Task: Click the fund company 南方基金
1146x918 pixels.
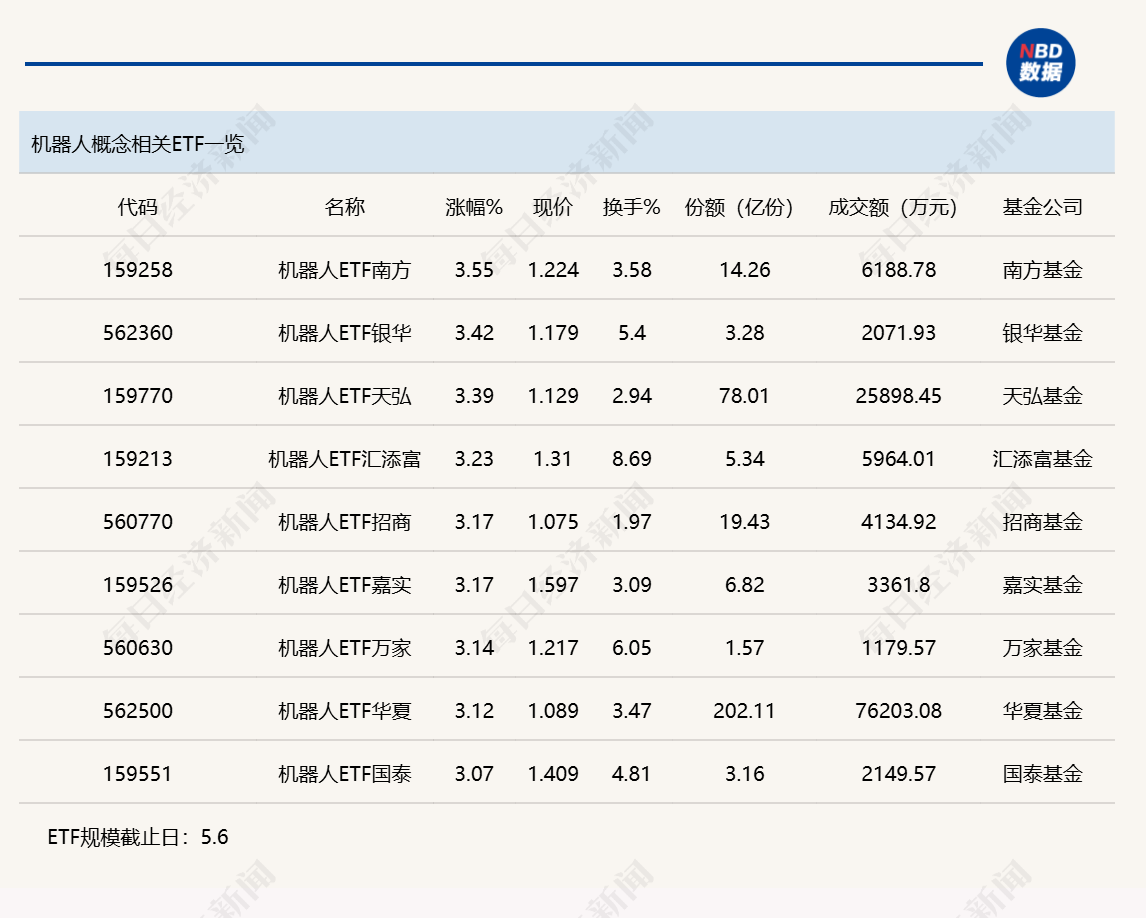Action: pos(1042,270)
